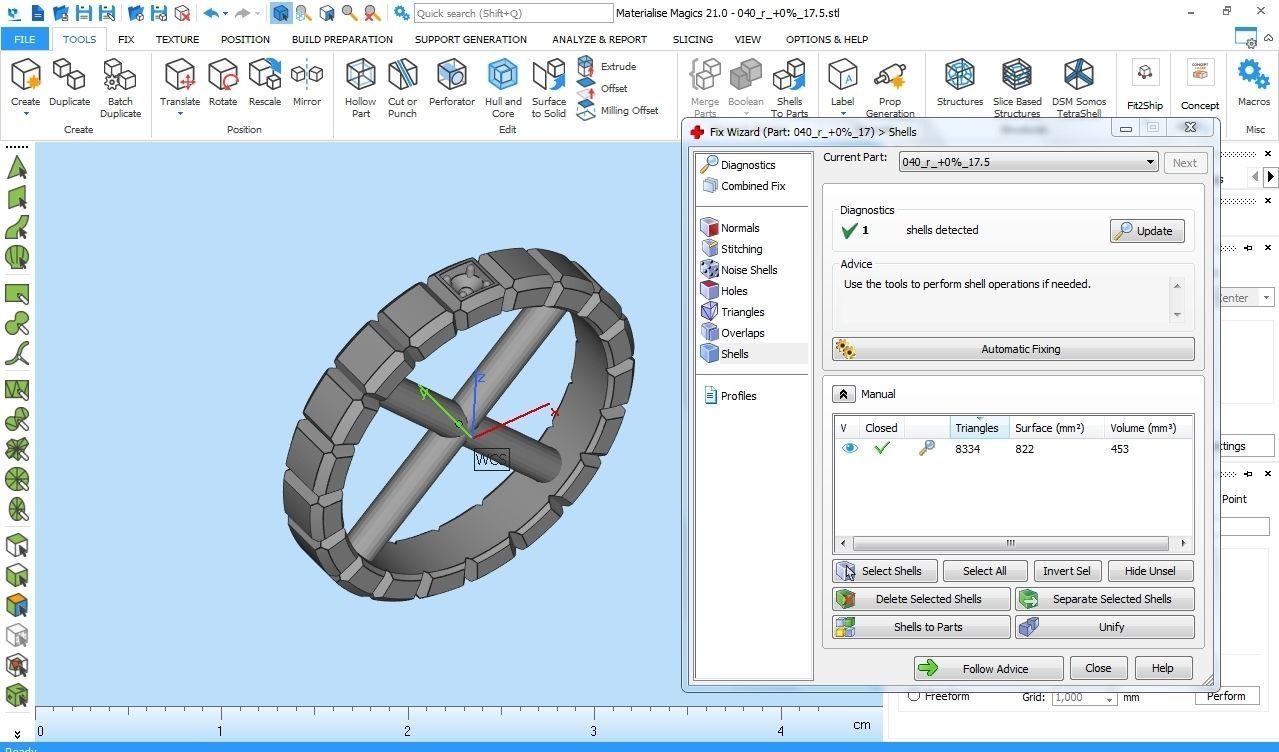Toggle visibility eye of the shell row
This screenshot has width=1279, height=752.
pos(849,449)
